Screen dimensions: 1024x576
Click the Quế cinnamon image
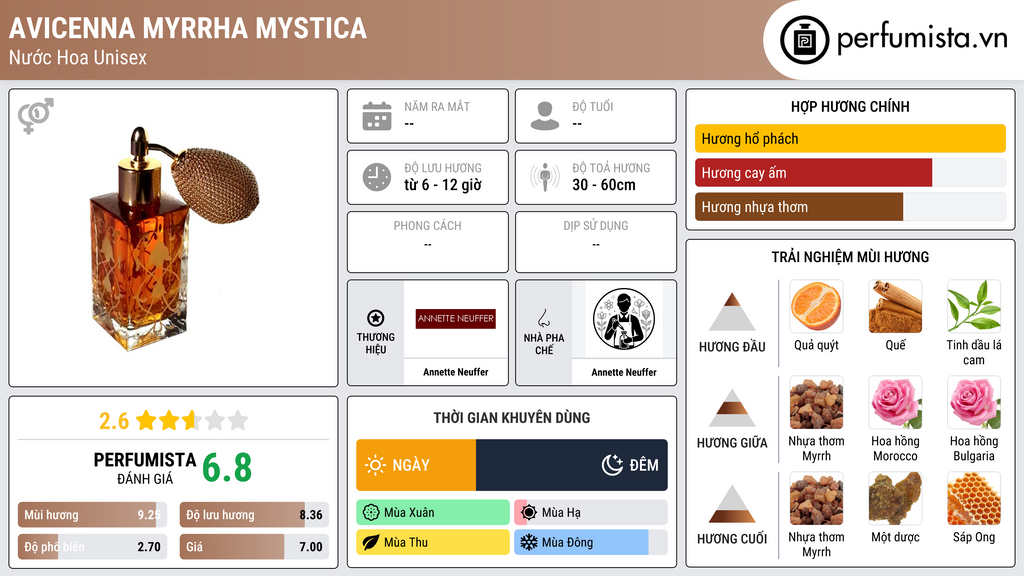(895, 306)
